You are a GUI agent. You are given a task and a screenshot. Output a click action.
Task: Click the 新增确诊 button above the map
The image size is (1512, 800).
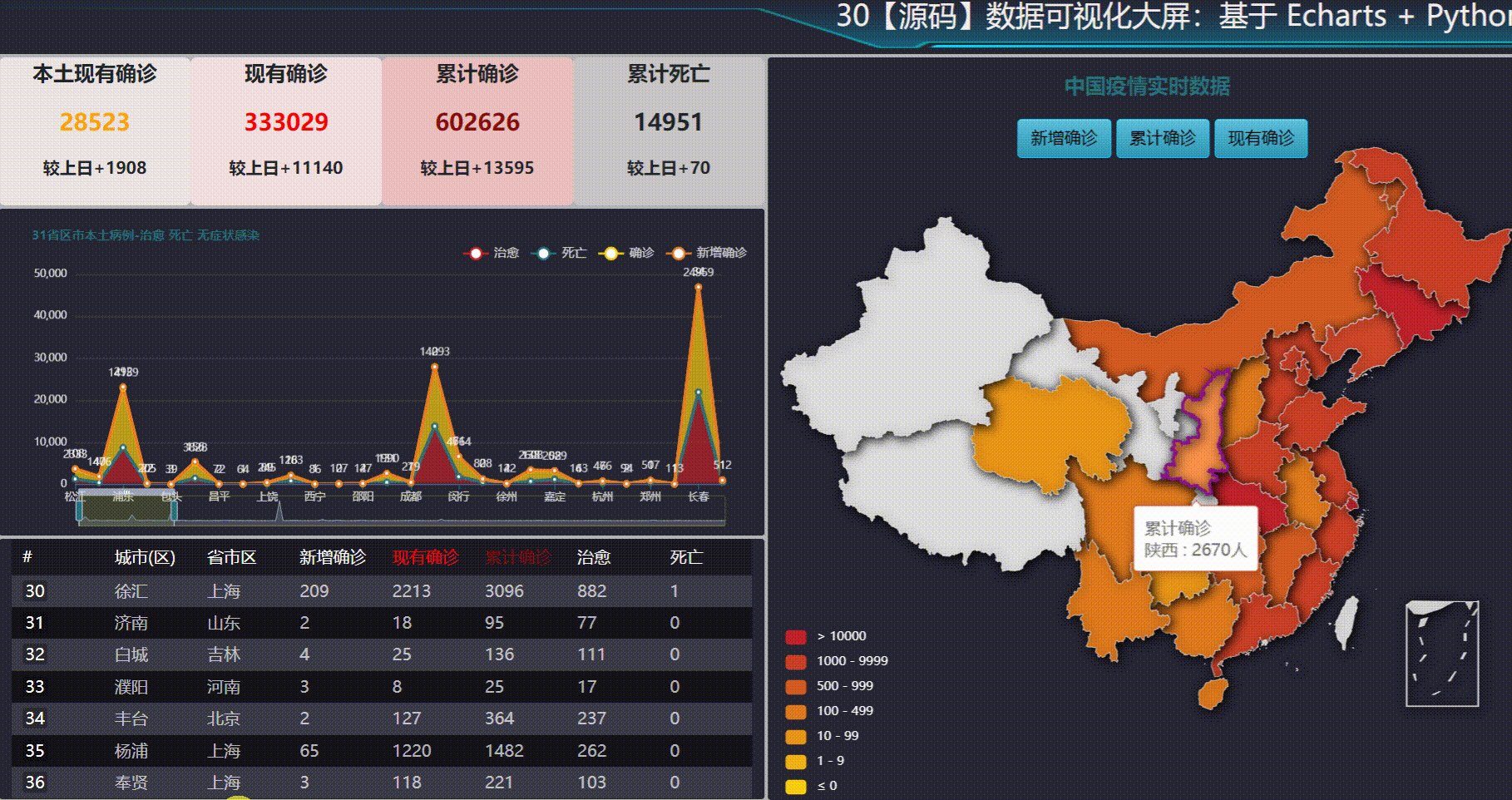(x=1065, y=138)
